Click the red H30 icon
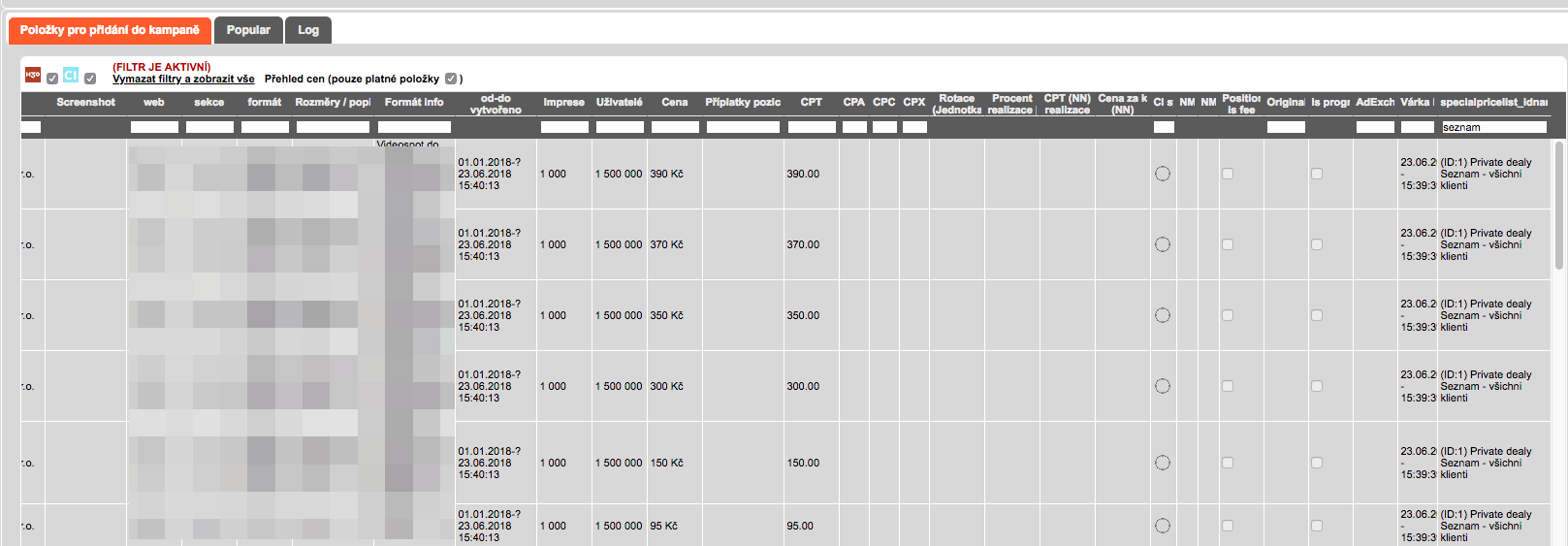Screen dimensions: 1568x546 tap(33, 75)
